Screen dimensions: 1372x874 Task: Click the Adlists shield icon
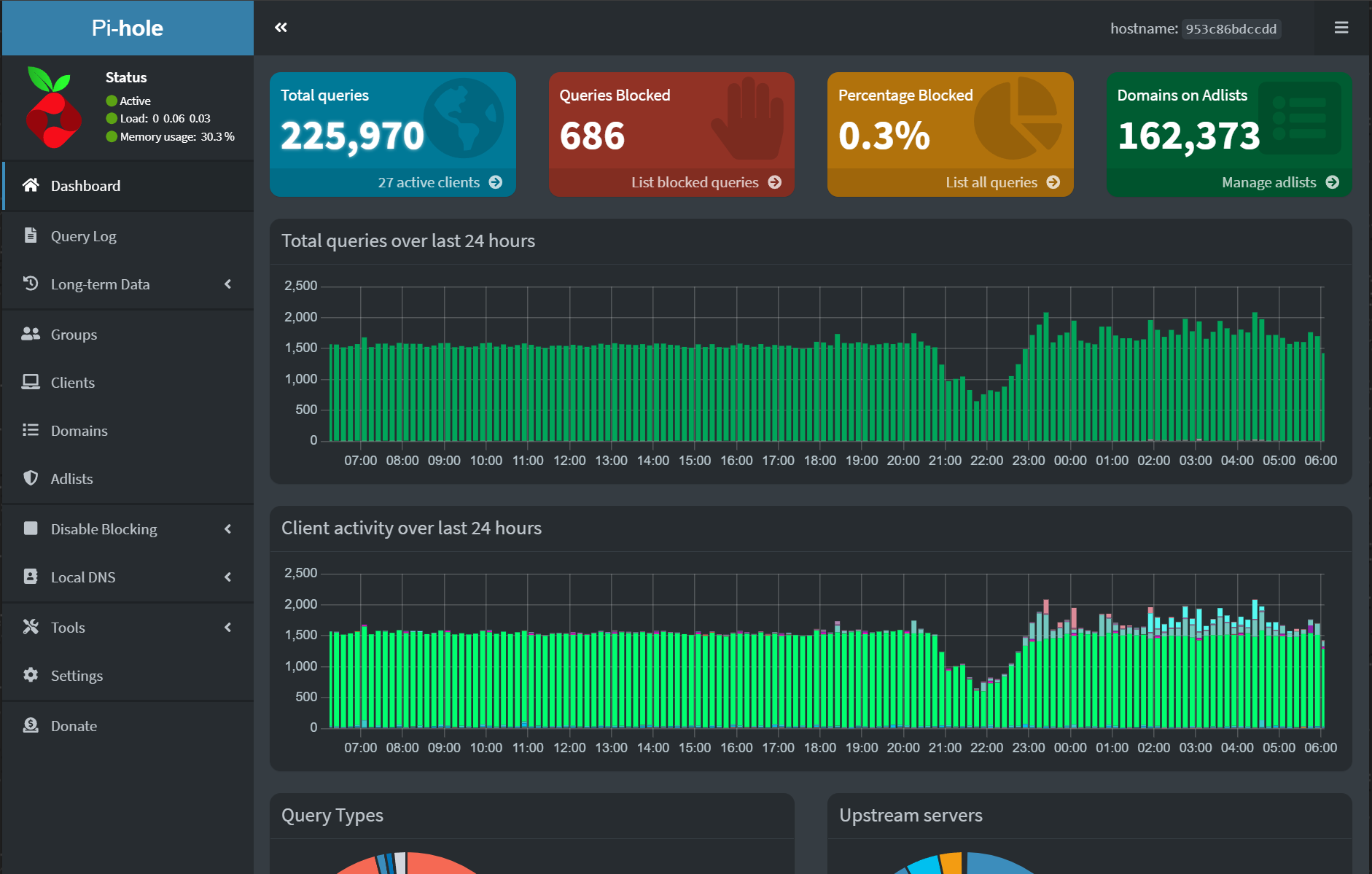30,478
